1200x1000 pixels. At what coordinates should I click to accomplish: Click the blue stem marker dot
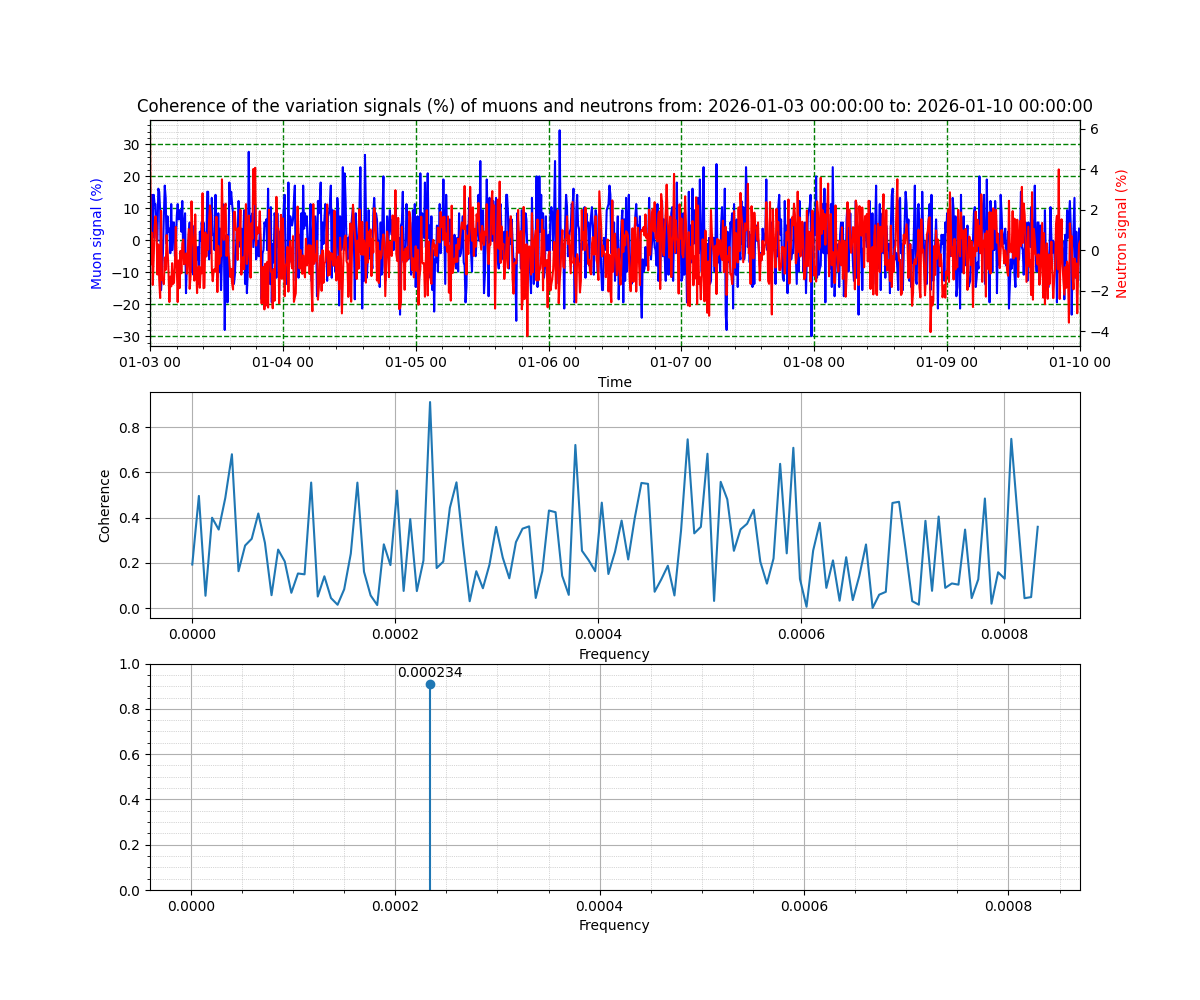(x=430, y=684)
